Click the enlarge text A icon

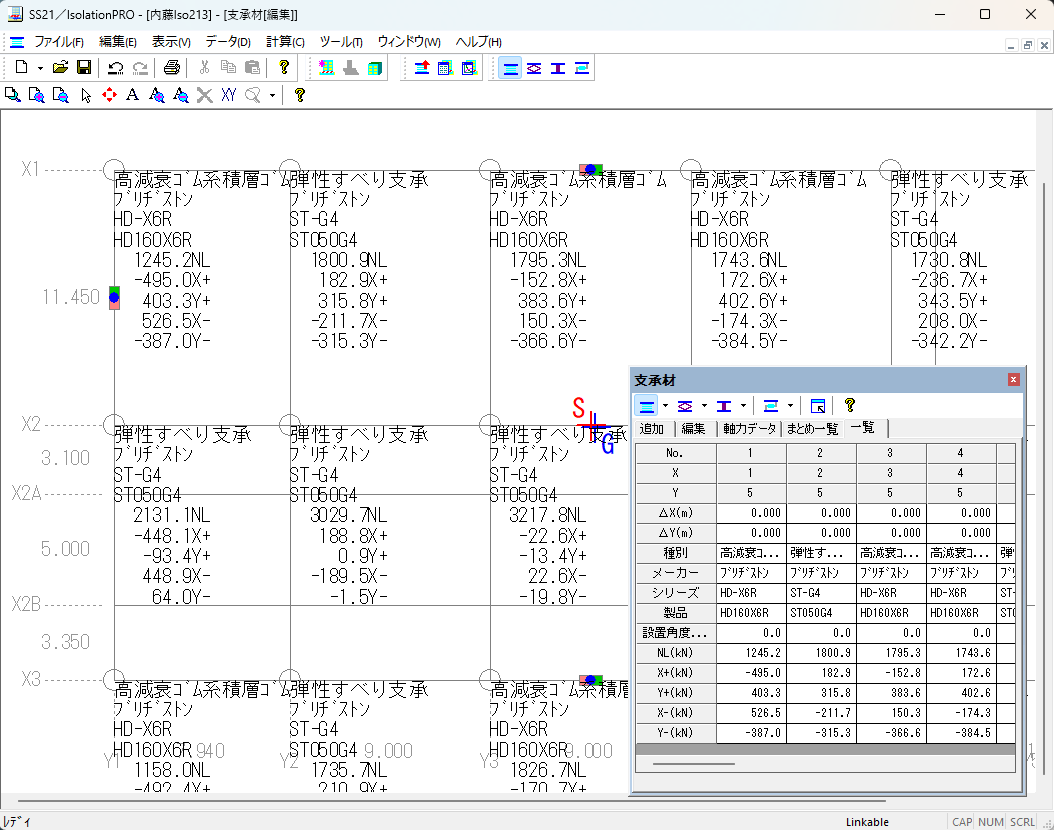[157, 95]
